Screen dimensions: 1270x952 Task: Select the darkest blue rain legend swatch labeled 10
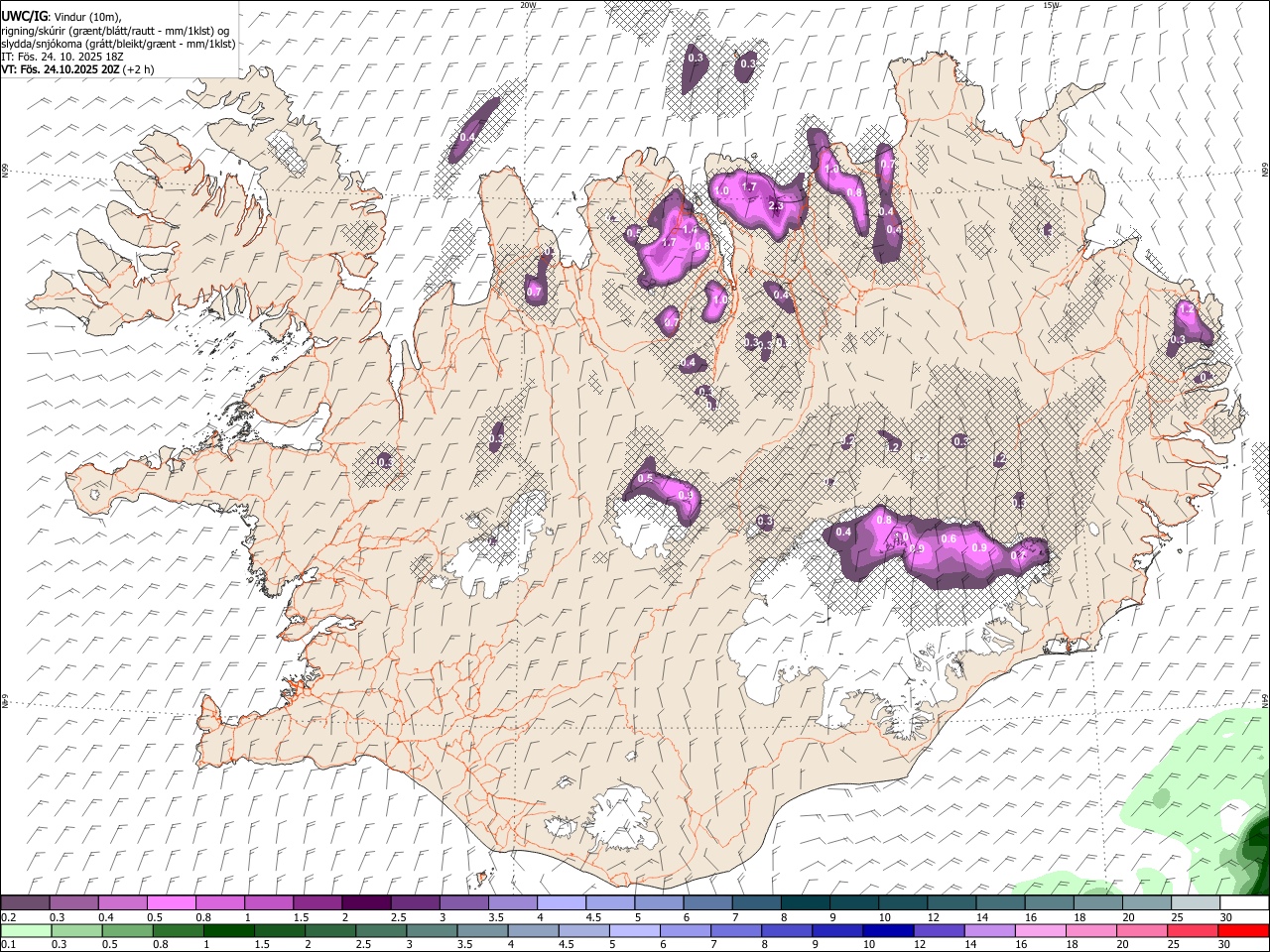tap(886, 930)
